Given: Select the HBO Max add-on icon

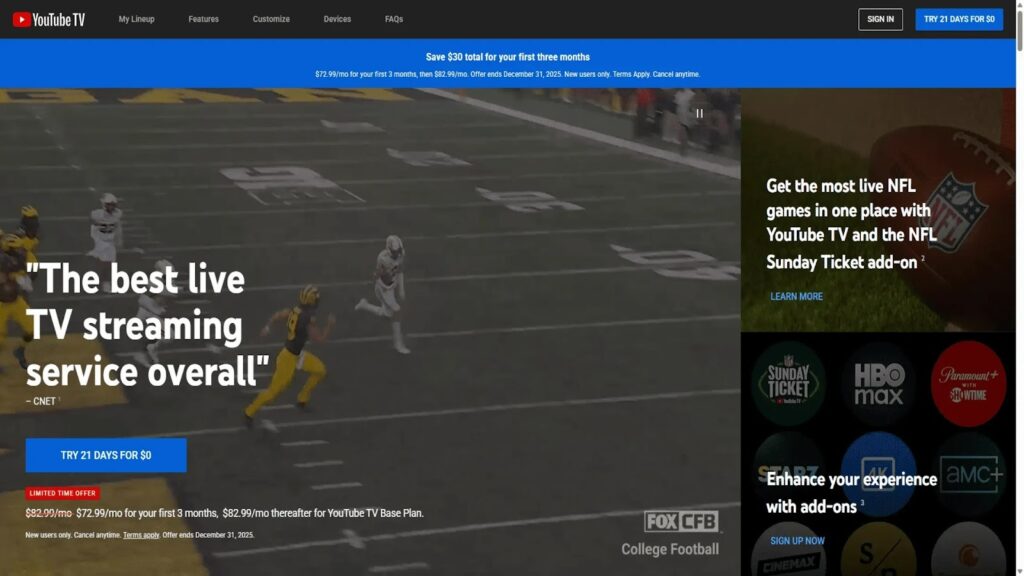Looking at the screenshot, I should point(878,383).
